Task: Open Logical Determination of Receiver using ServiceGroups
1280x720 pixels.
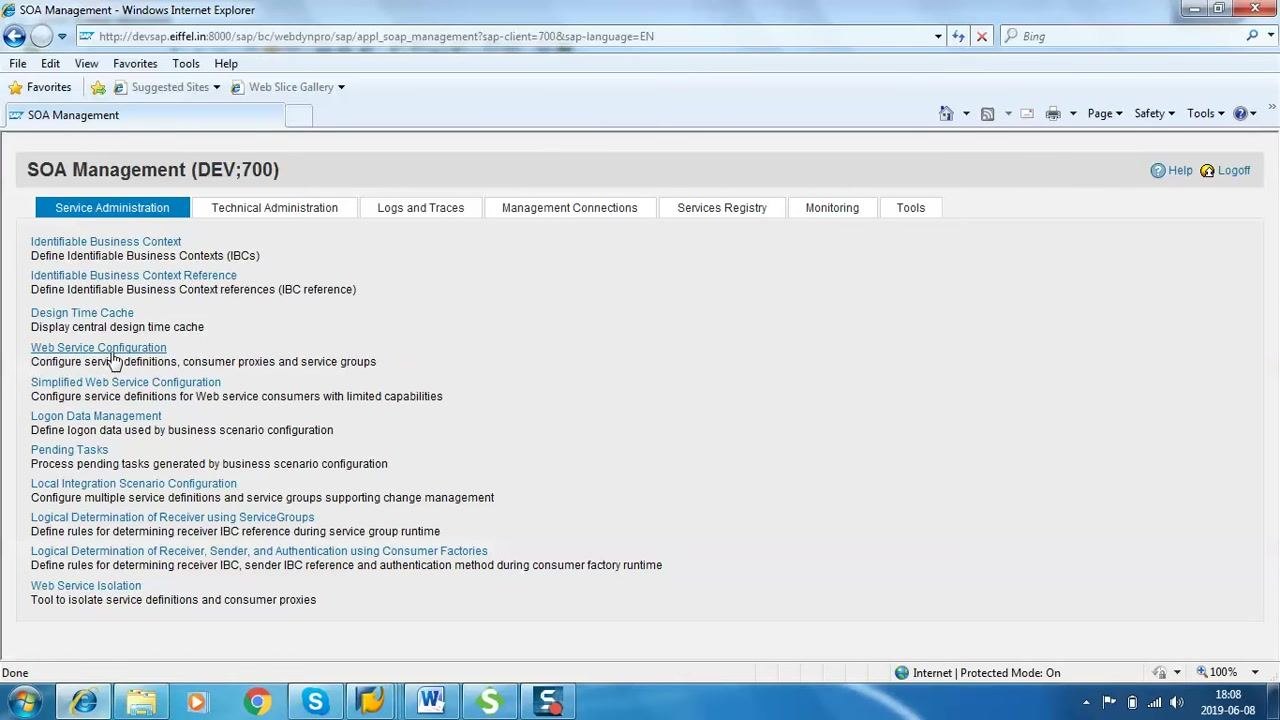Action: 172,517
